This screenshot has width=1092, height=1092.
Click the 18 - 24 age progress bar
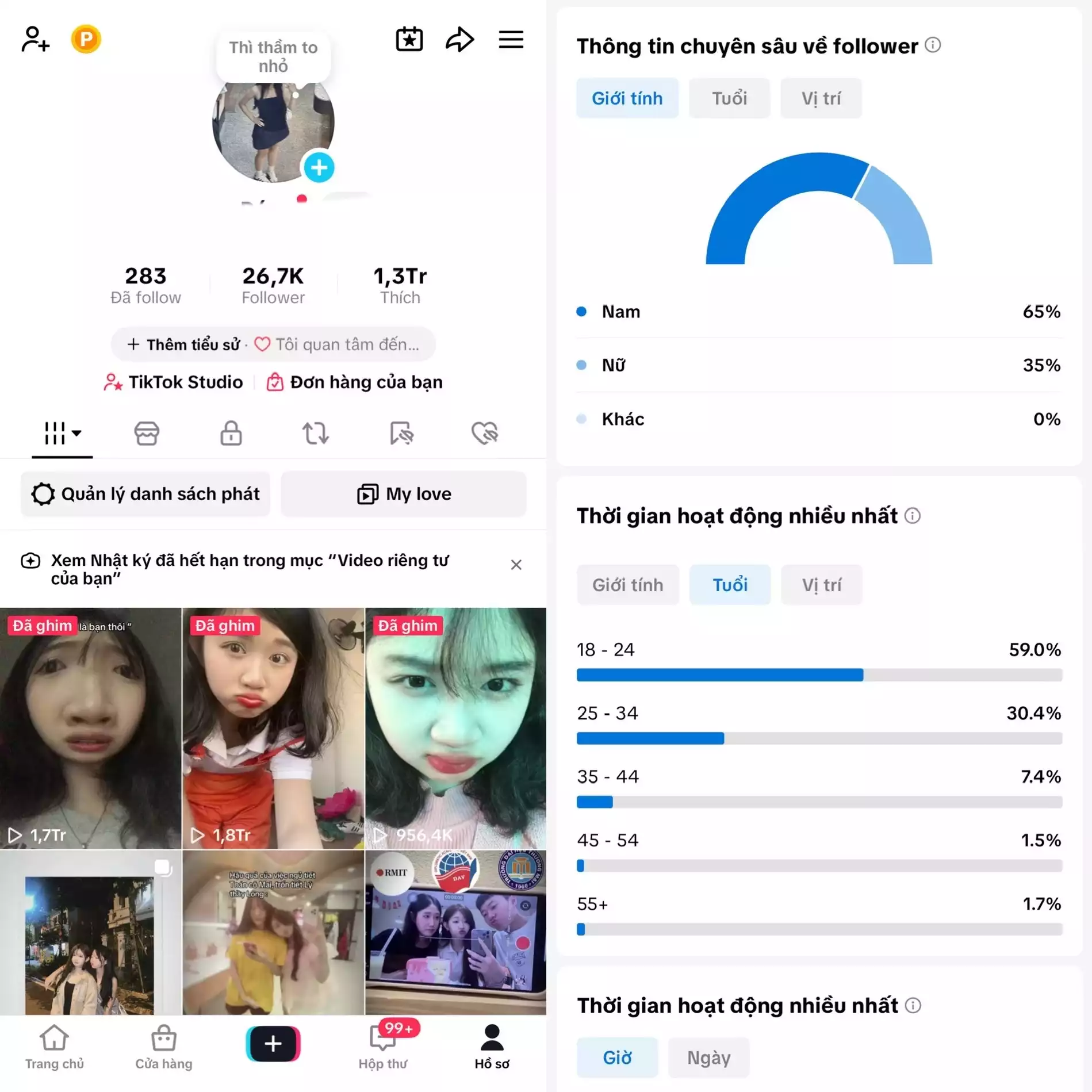[x=819, y=675]
